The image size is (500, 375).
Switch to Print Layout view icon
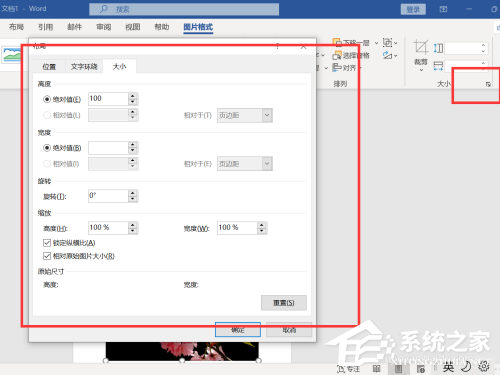coord(398,369)
